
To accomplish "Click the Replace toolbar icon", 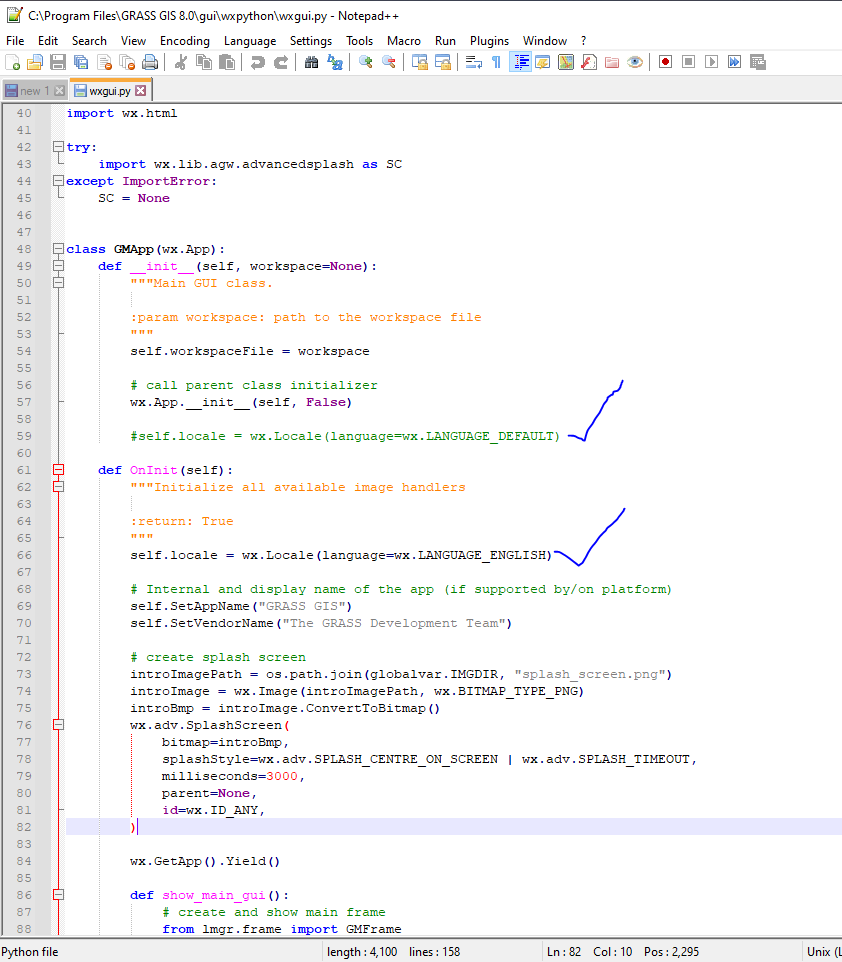I will coord(334,62).
